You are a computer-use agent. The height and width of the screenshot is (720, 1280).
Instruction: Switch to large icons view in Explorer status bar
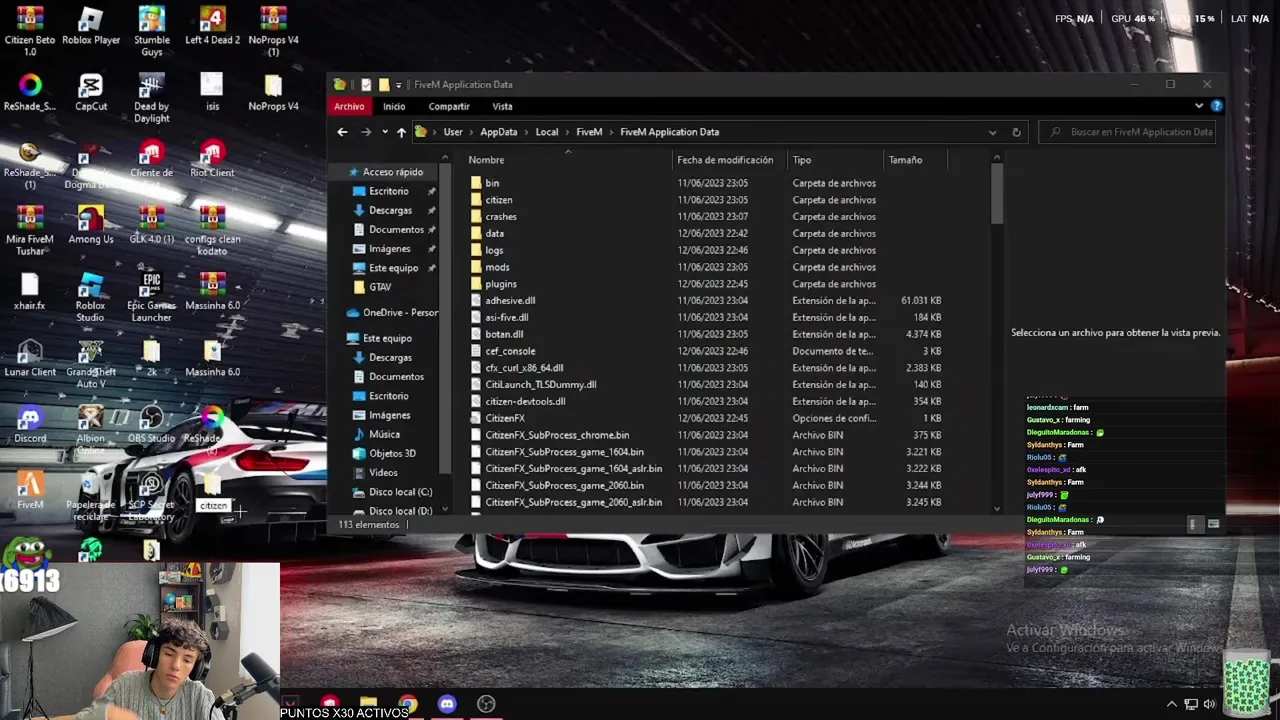pyautogui.click(x=1213, y=524)
